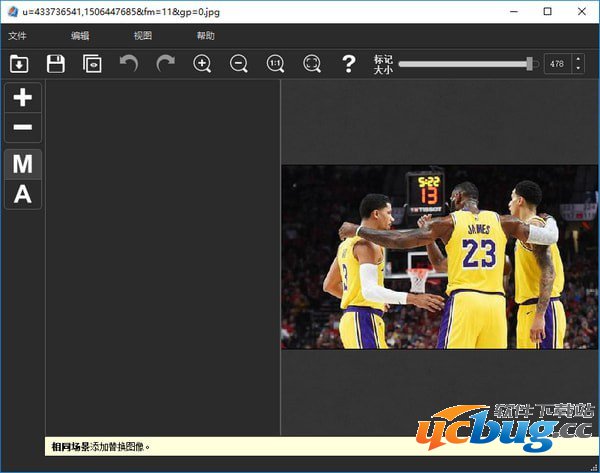The height and width of the screenshot is (473, 600).
Task: Click the minus remove-image button
Action: (x=23, y=127)
